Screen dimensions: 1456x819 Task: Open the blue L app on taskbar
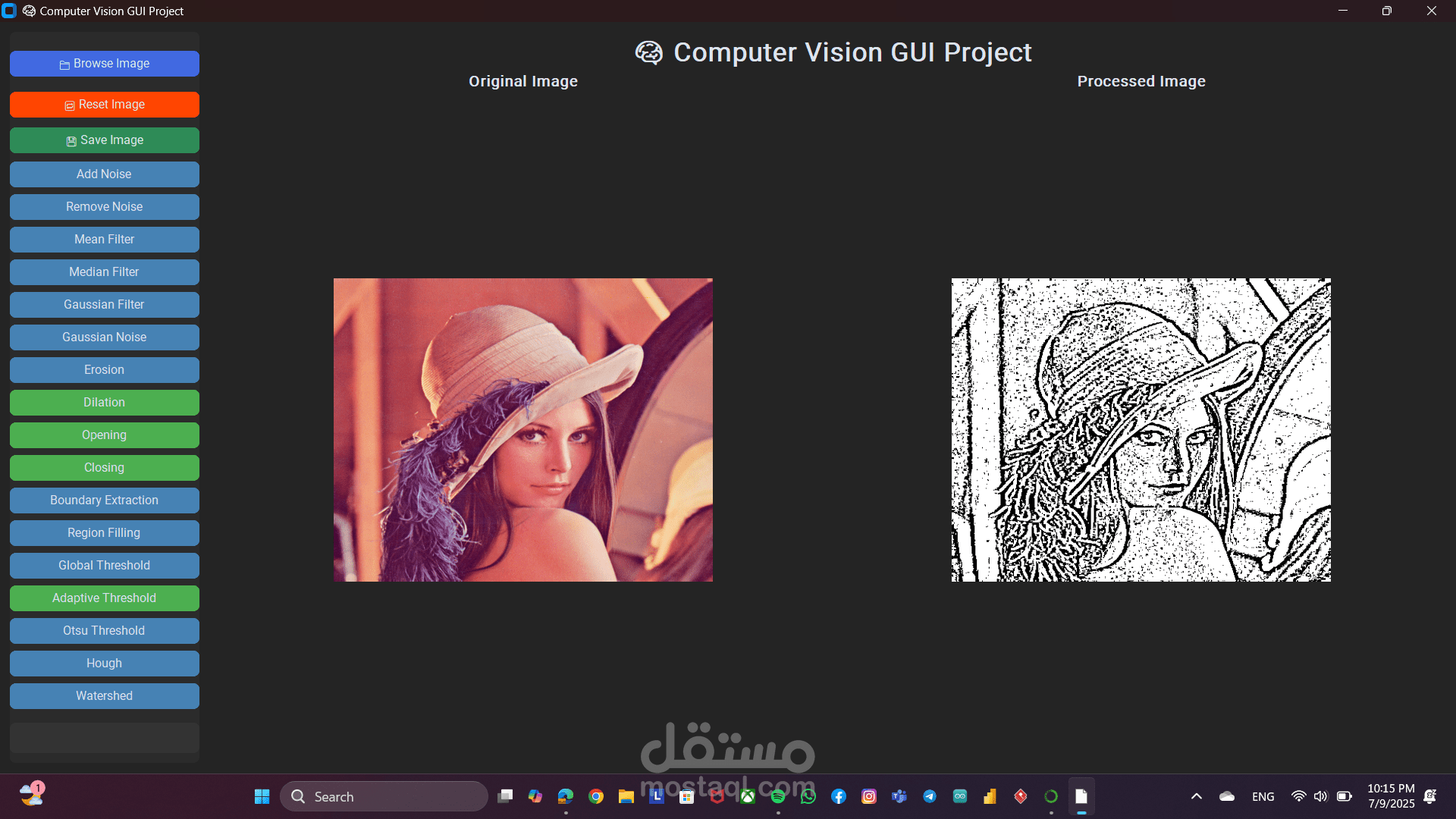tap(657, 796)
